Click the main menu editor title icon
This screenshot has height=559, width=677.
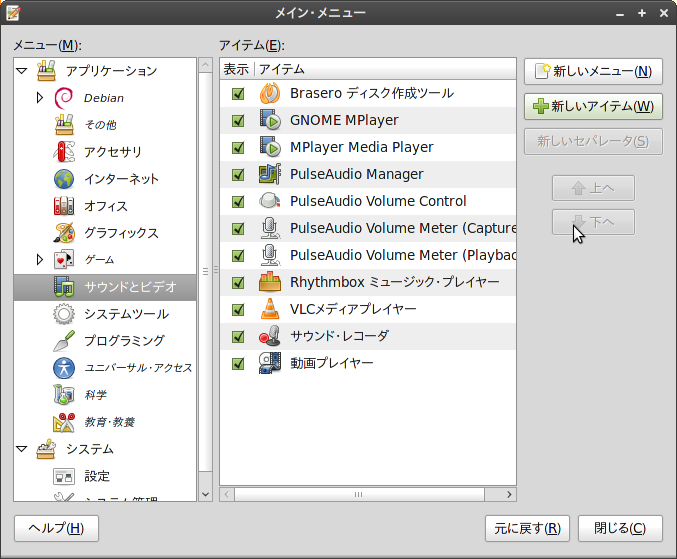coord(13,13)
